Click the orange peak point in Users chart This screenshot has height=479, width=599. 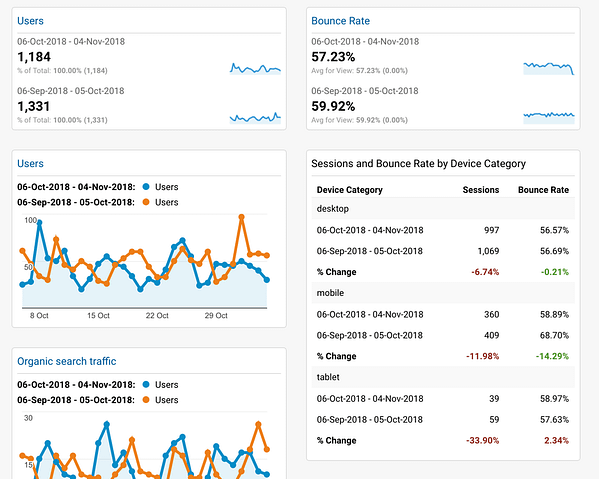[241, 217]
